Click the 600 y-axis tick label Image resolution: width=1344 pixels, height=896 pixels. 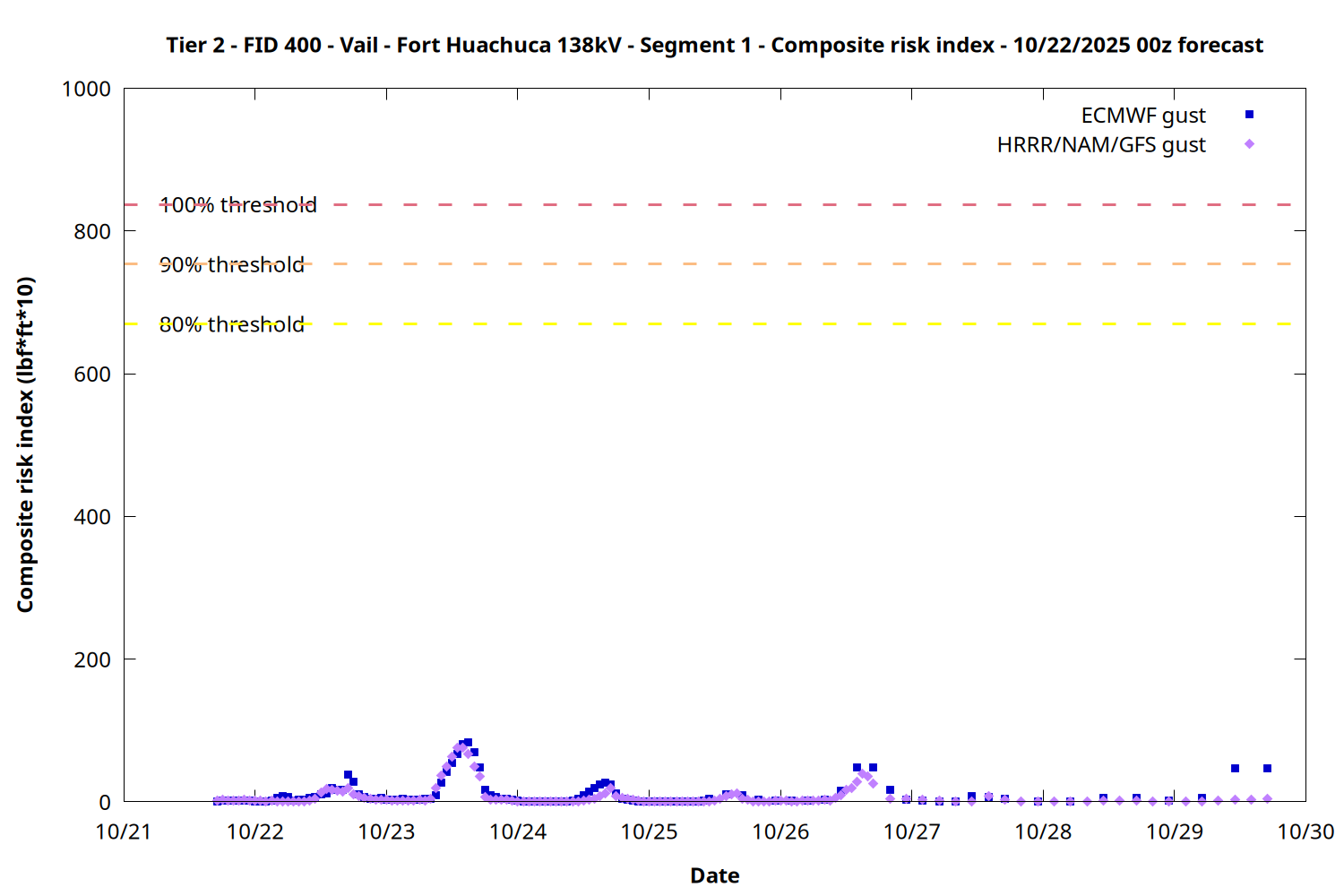[92, 375]
